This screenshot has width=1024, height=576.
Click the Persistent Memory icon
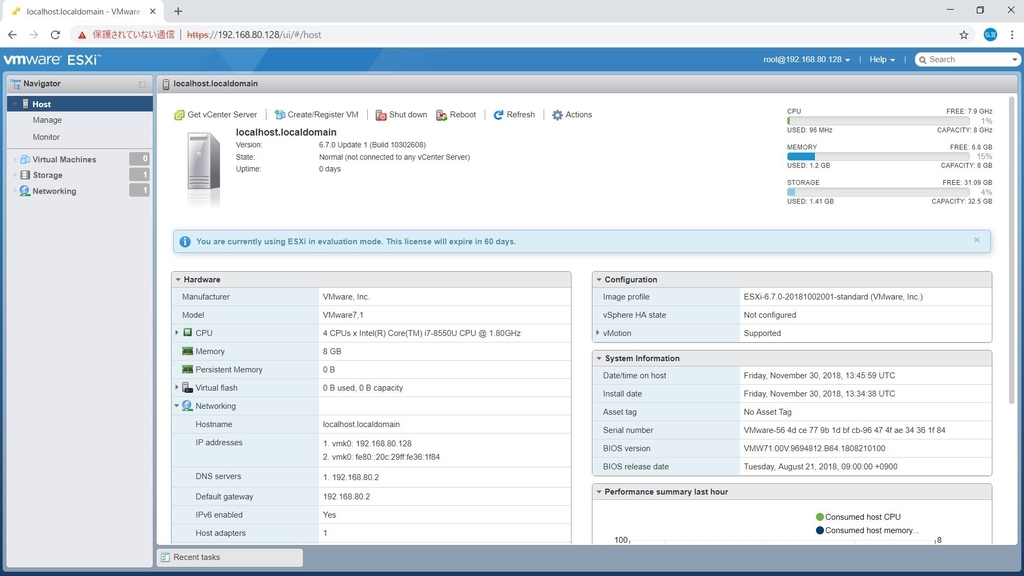point(187,370)
